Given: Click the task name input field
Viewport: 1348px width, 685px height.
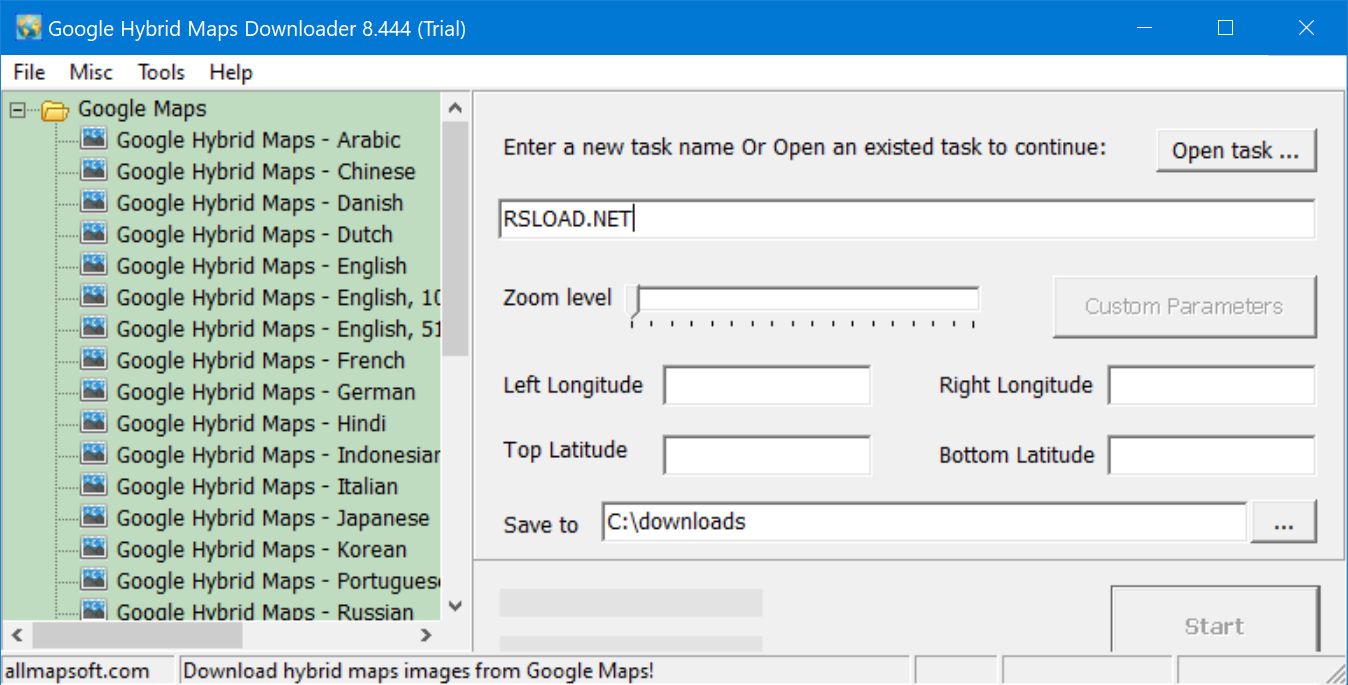Looking at the screenshot, I should (x=907, y=219).
